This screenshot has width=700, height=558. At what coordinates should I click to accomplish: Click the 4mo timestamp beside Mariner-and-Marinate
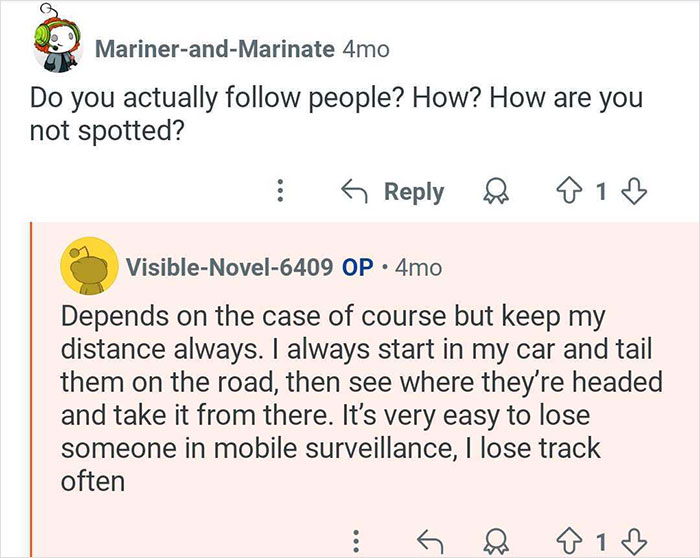click(366, 49)
